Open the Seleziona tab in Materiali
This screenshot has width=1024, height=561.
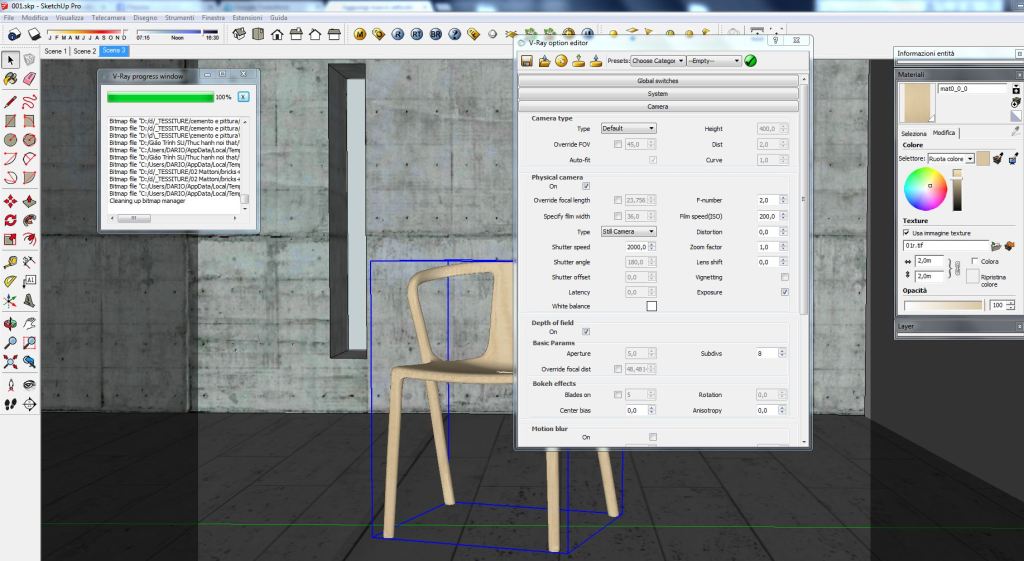tap(914, 133)
